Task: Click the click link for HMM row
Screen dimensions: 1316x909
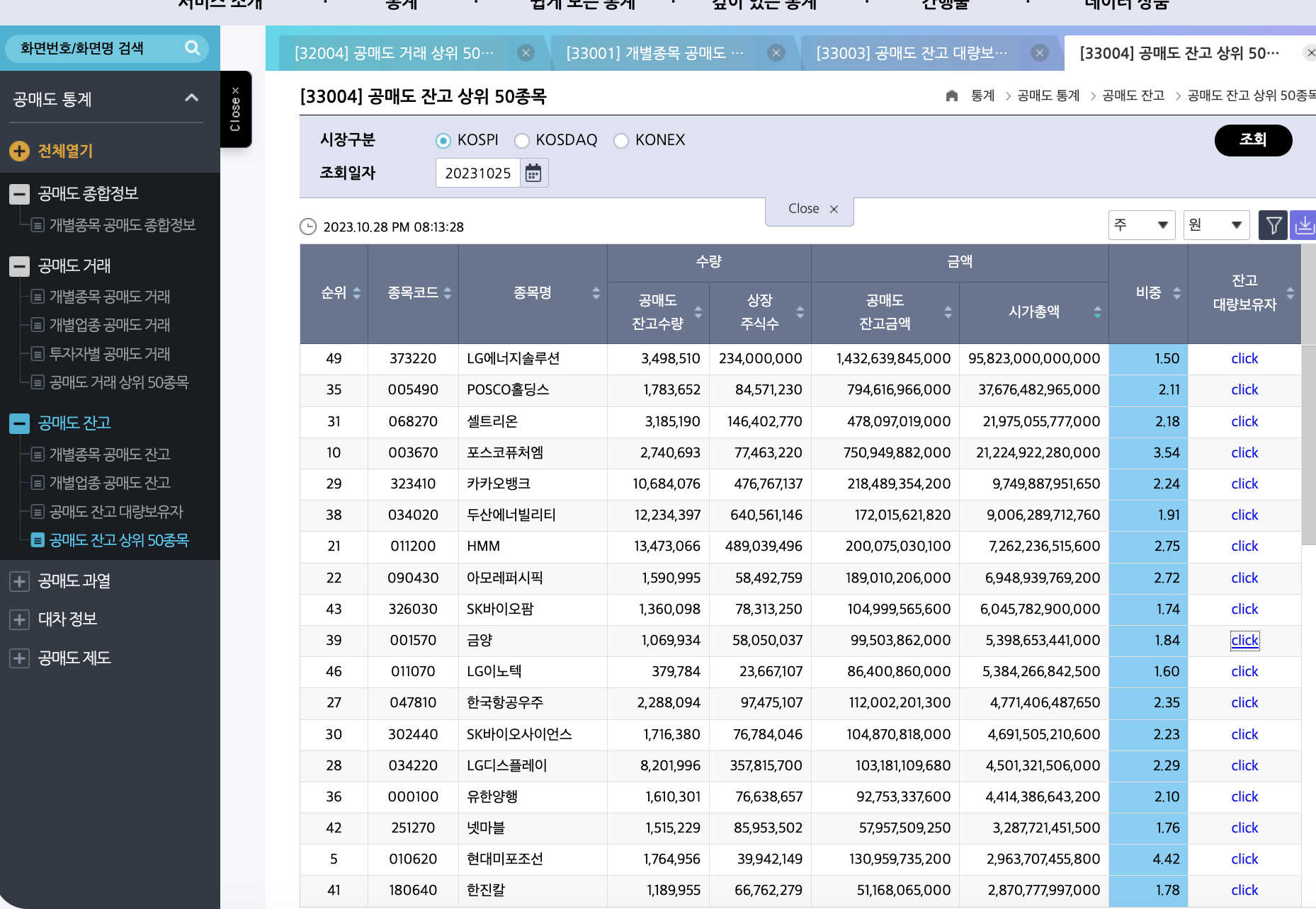Action: 1244,547
